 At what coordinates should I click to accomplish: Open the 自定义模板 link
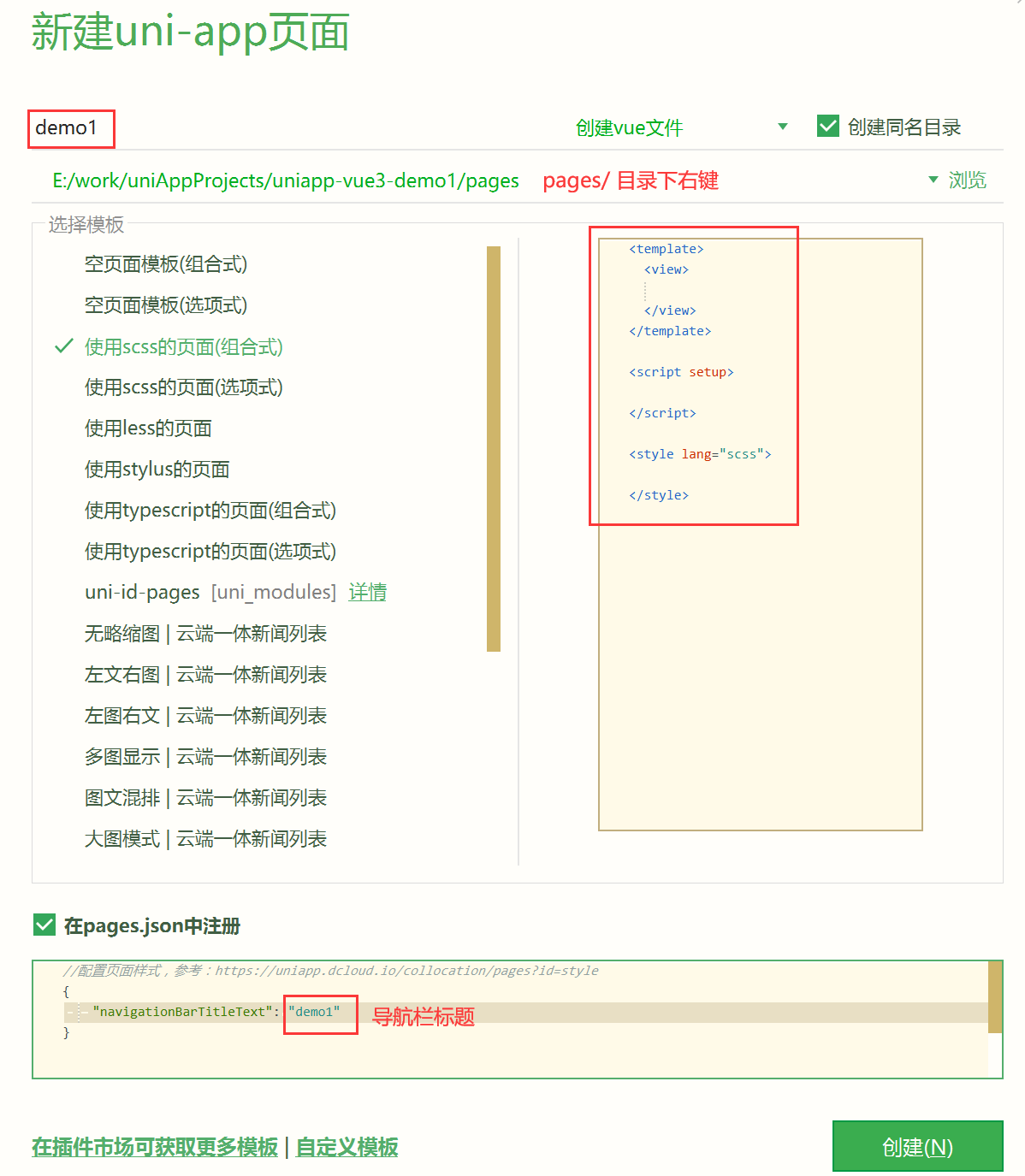click(x=347, y=1147)
